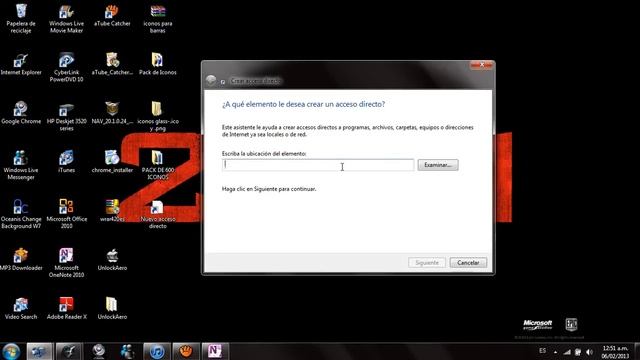Open Windows Live Messenger from taskbar
The image size is (640, 360).
(127, 351)
